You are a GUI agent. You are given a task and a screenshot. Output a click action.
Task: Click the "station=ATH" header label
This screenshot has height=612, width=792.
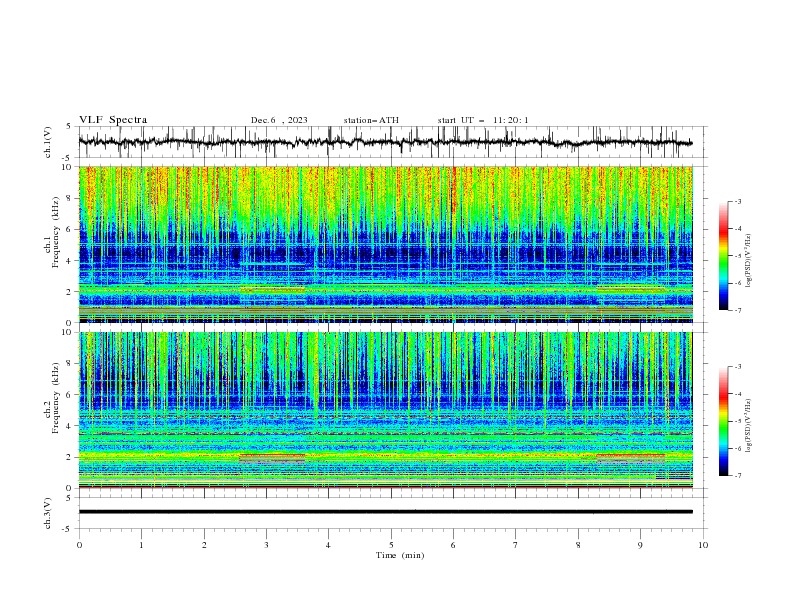[371, 120]
